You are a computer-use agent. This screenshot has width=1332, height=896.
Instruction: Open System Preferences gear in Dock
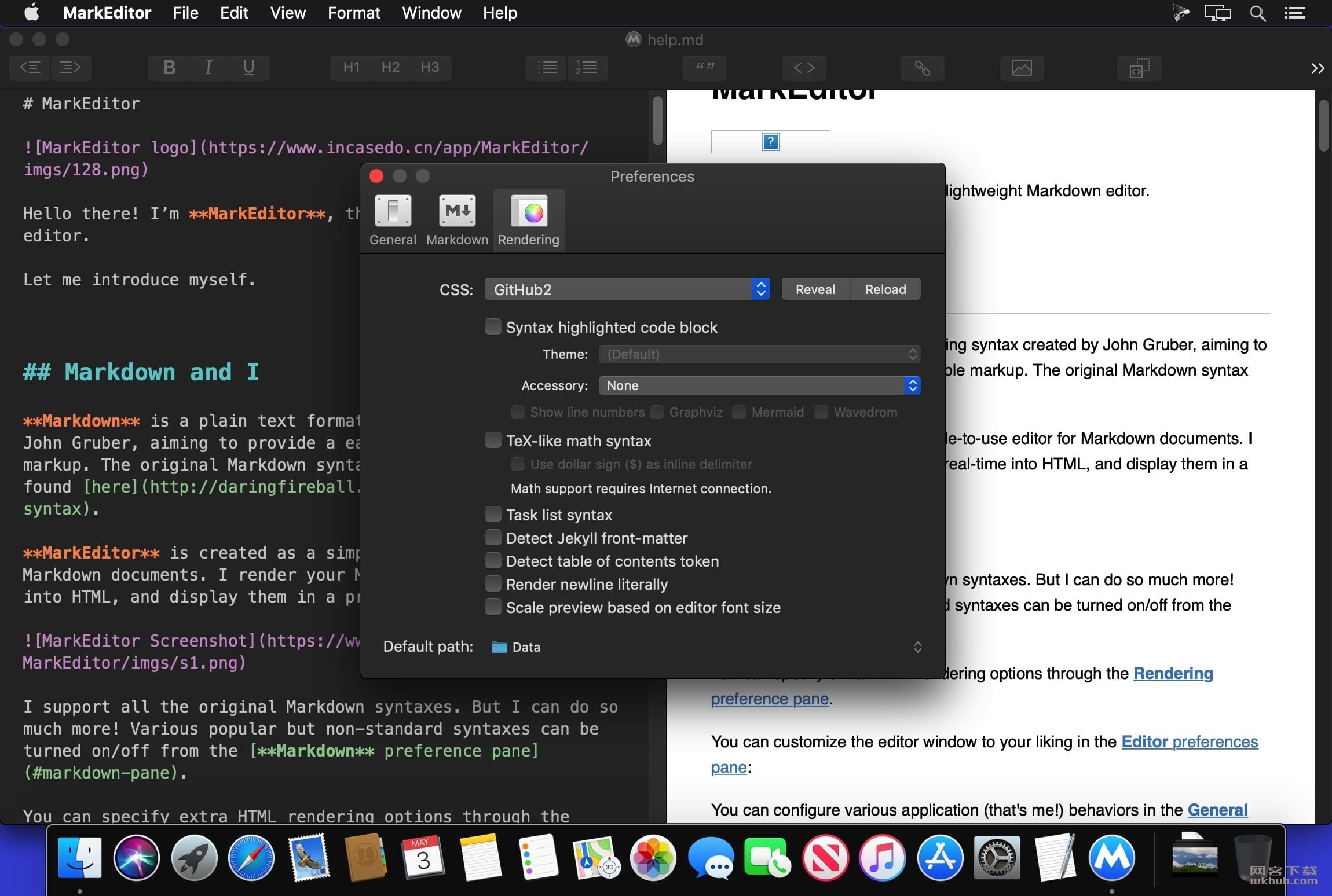click(997, 857)
